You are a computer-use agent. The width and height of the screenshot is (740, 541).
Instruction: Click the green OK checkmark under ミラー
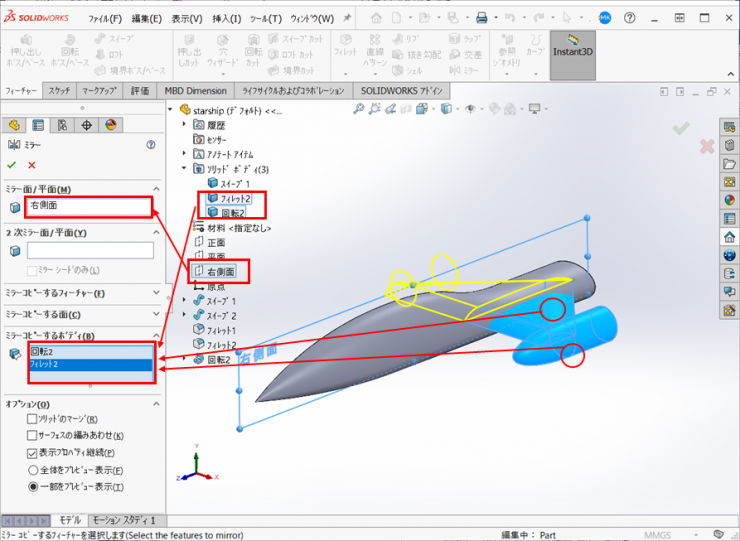pos(12,165)
